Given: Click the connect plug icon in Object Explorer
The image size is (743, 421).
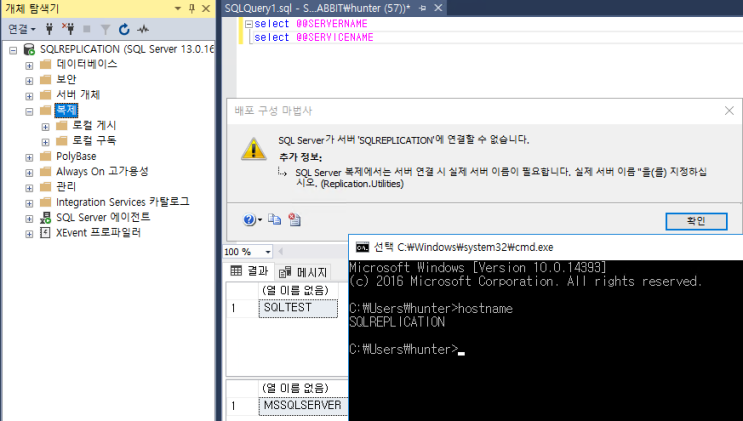Looking at the screenshot, I should coord(49,29).
